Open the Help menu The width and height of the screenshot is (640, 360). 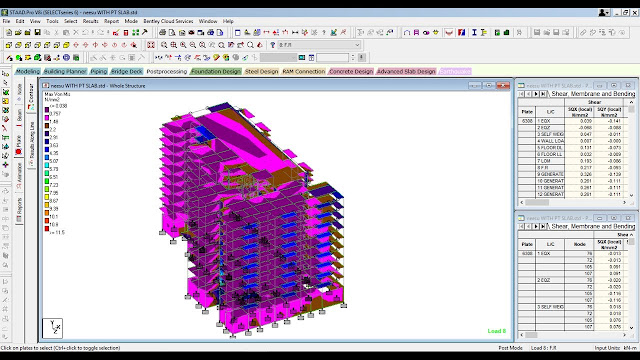(x=228, y=21)
